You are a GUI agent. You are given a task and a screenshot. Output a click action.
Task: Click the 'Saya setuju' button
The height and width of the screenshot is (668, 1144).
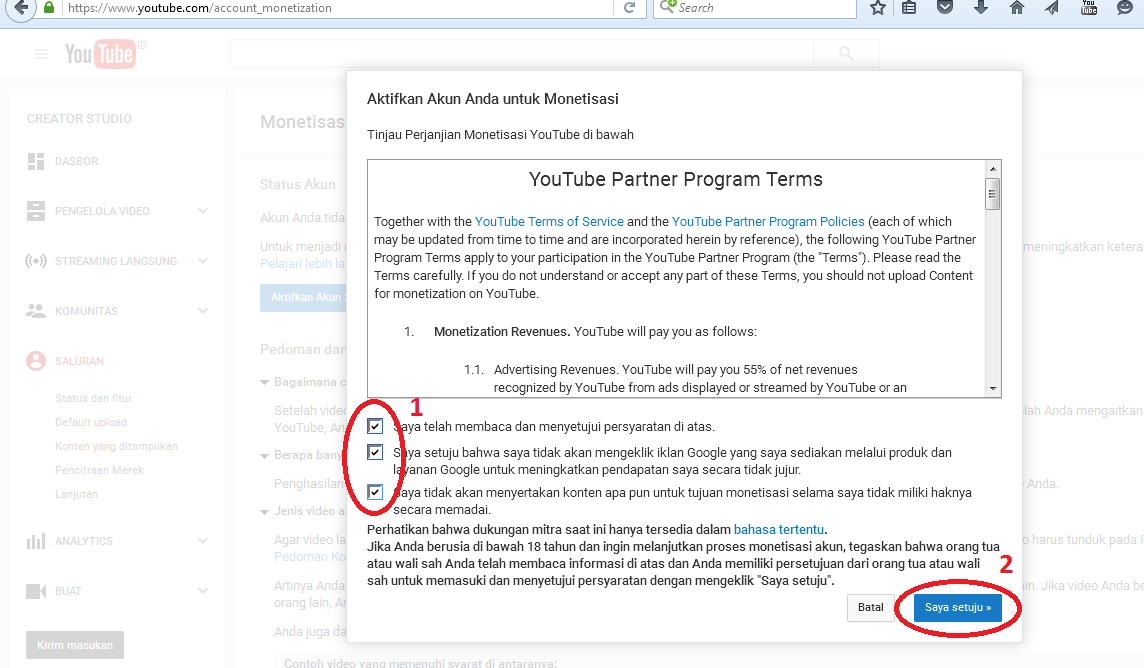click(x=958, y=607)
